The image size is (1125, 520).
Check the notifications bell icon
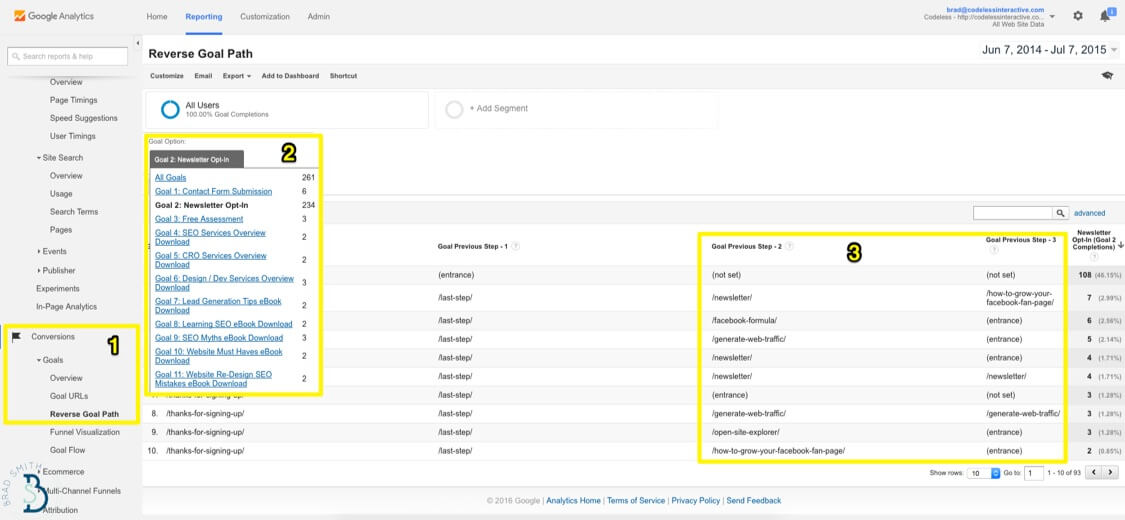tap(1105, 16)
